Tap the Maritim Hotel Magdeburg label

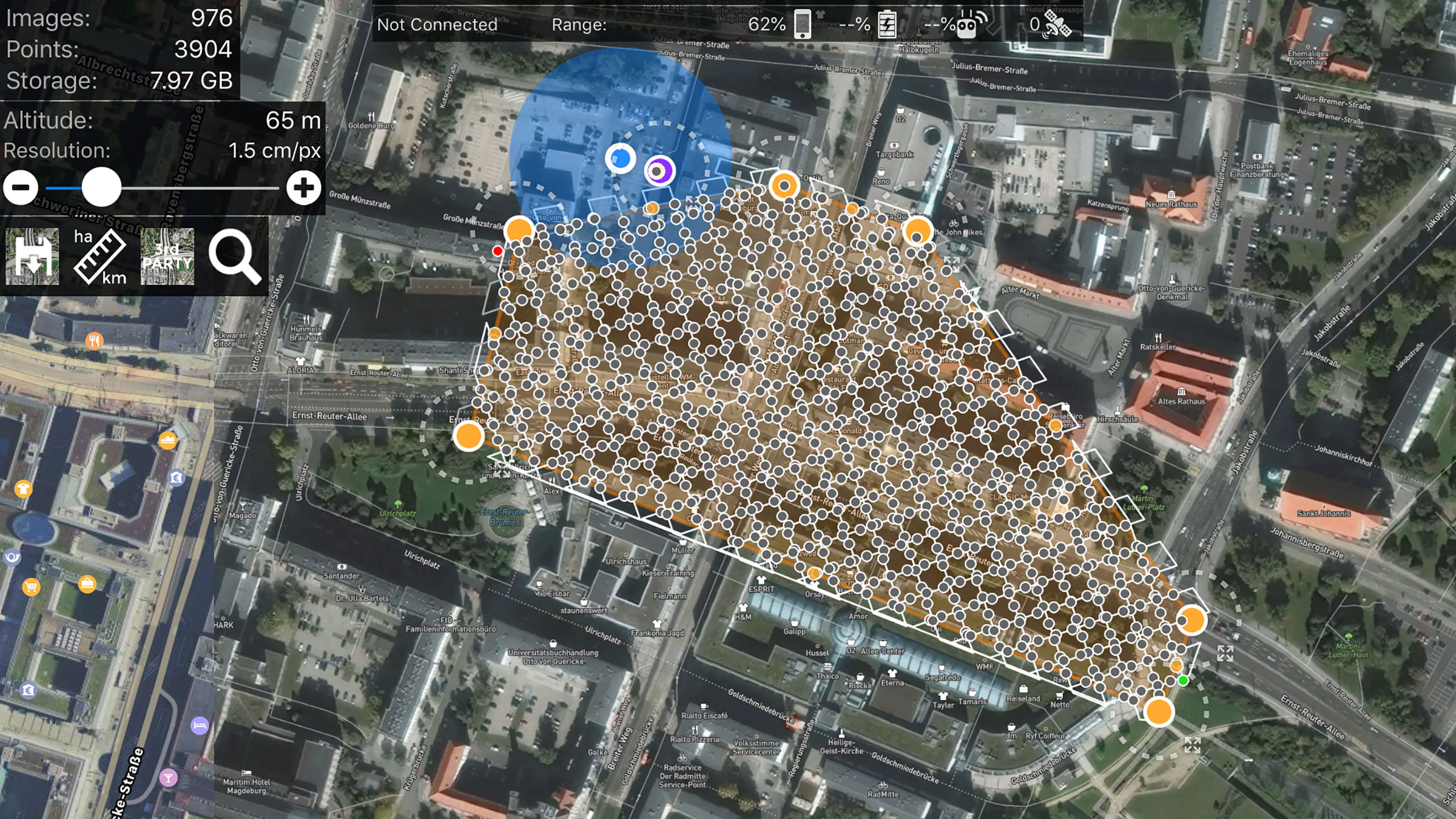tap(247, 786)
